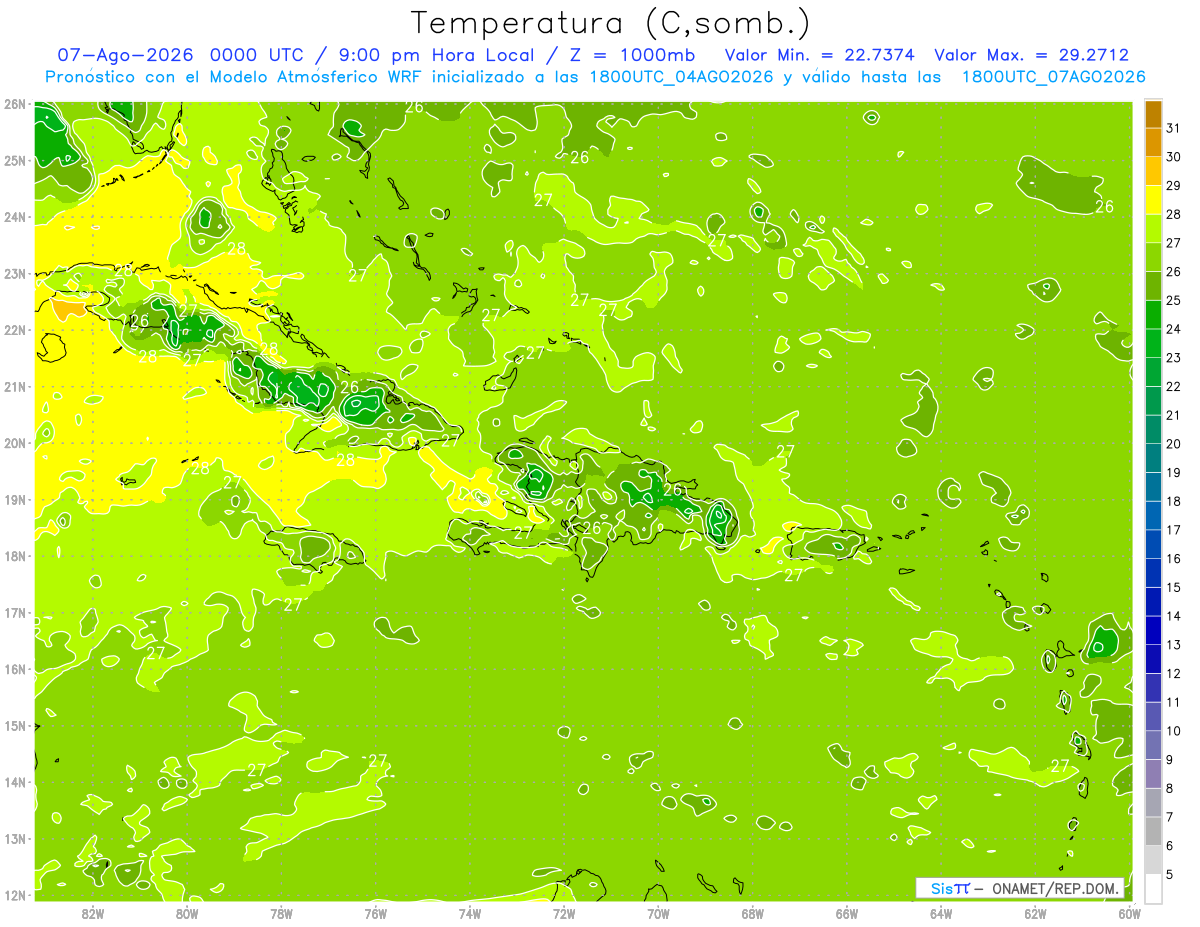Click the legend value '15'
This screenshot has width=1200, height=927.
[x=1174, y=587]
